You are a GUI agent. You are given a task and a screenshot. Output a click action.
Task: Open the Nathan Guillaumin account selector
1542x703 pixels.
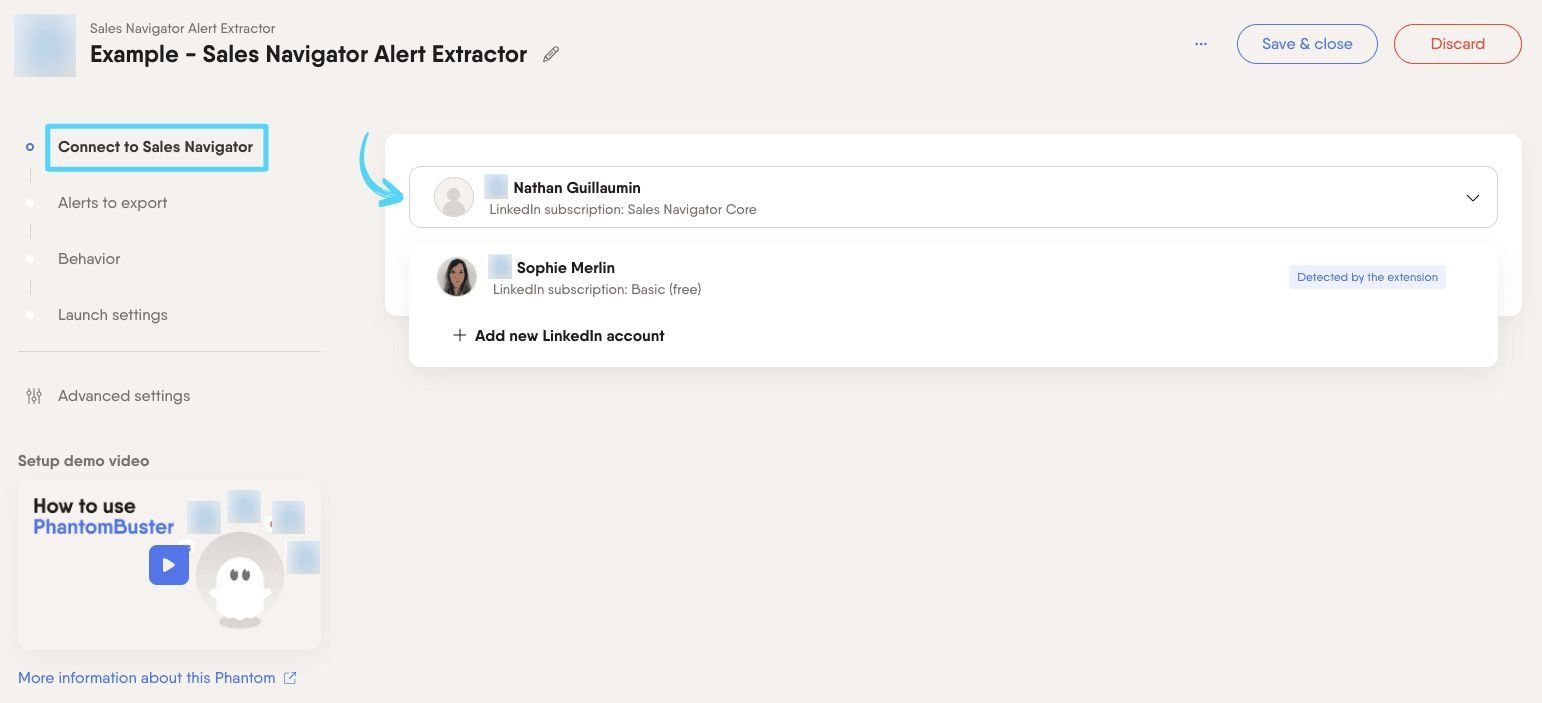click(953, 197)
